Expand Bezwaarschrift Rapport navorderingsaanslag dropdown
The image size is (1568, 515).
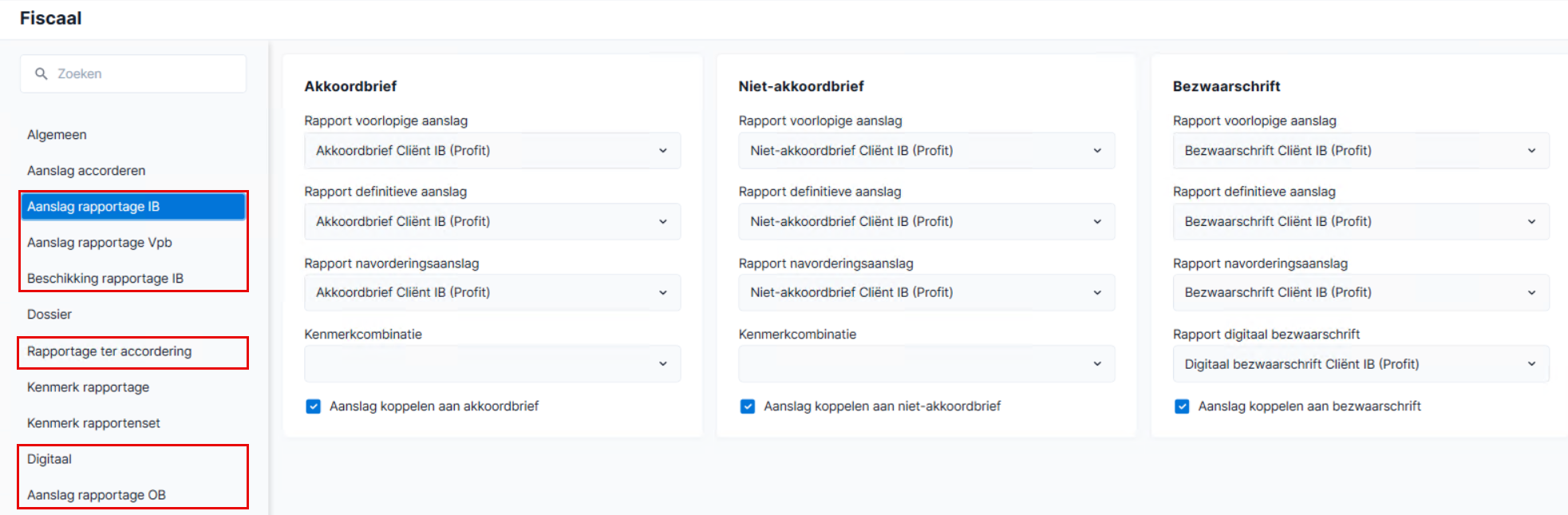coord(1361,292)
